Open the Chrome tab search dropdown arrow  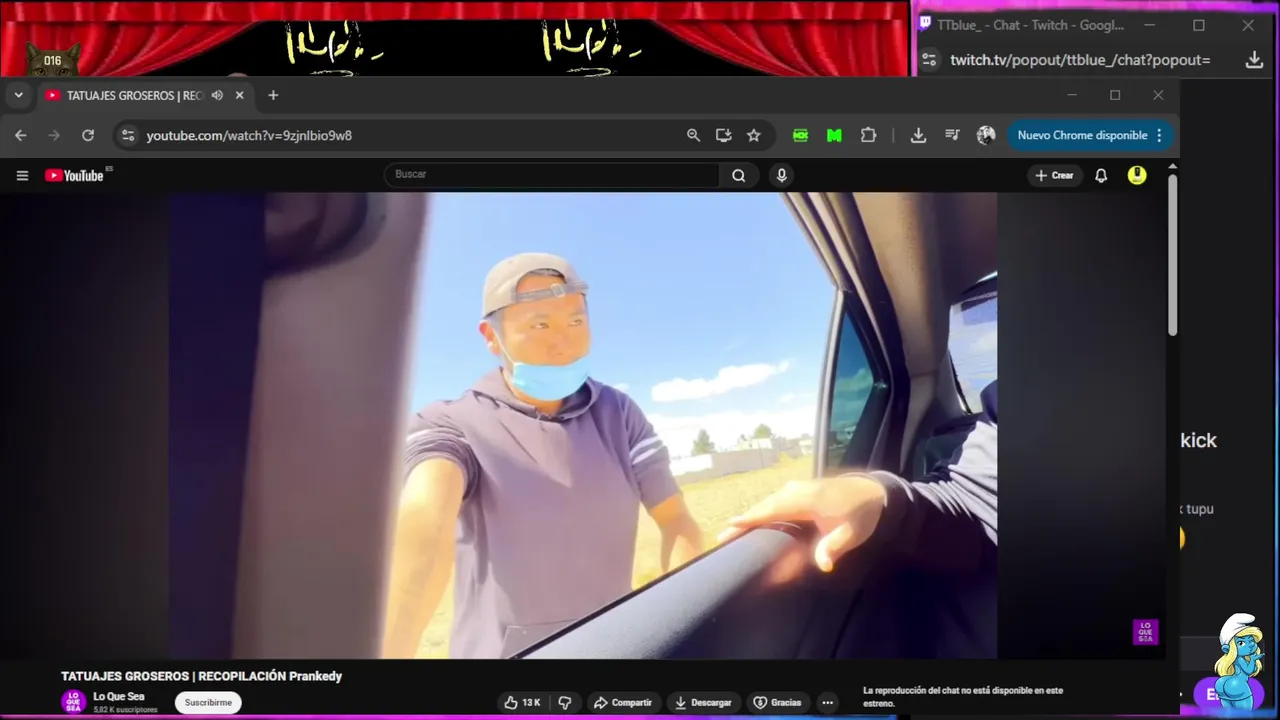click(x=18, y=95)
